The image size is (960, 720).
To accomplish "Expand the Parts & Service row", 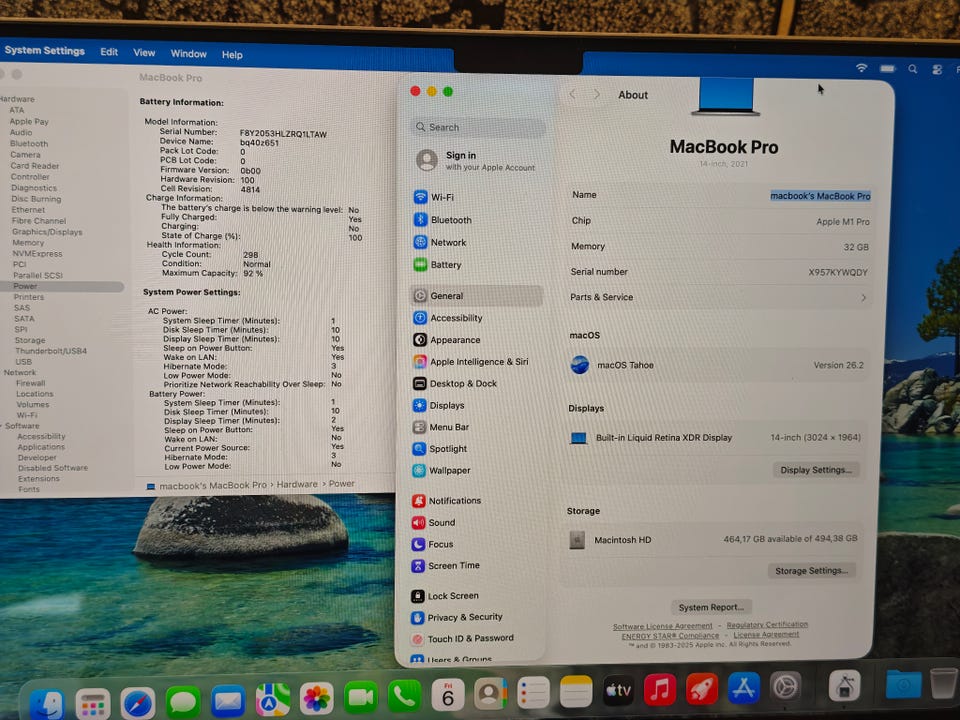I will (x=720, y=298).
